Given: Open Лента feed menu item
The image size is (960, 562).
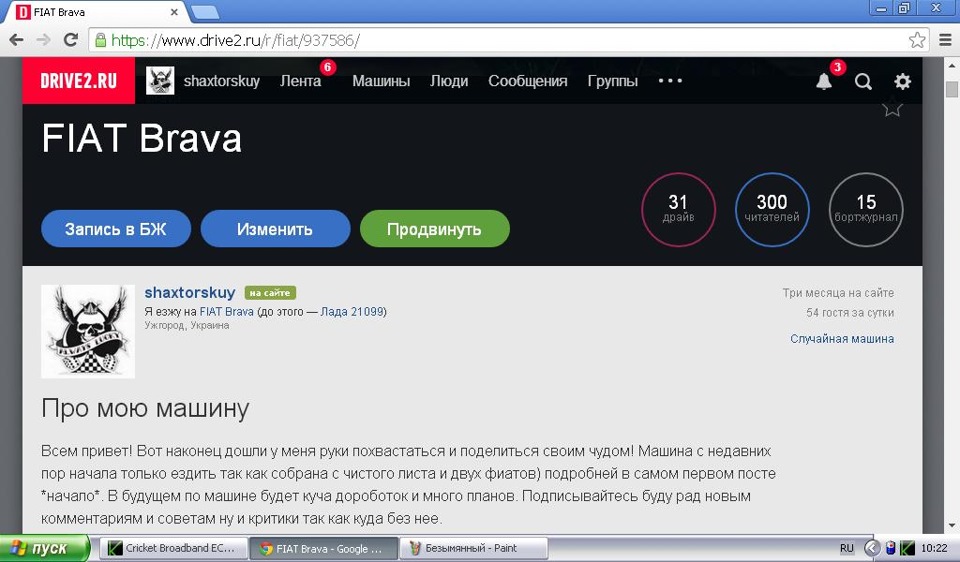Looking at the screenshot, I should [301, 81].
